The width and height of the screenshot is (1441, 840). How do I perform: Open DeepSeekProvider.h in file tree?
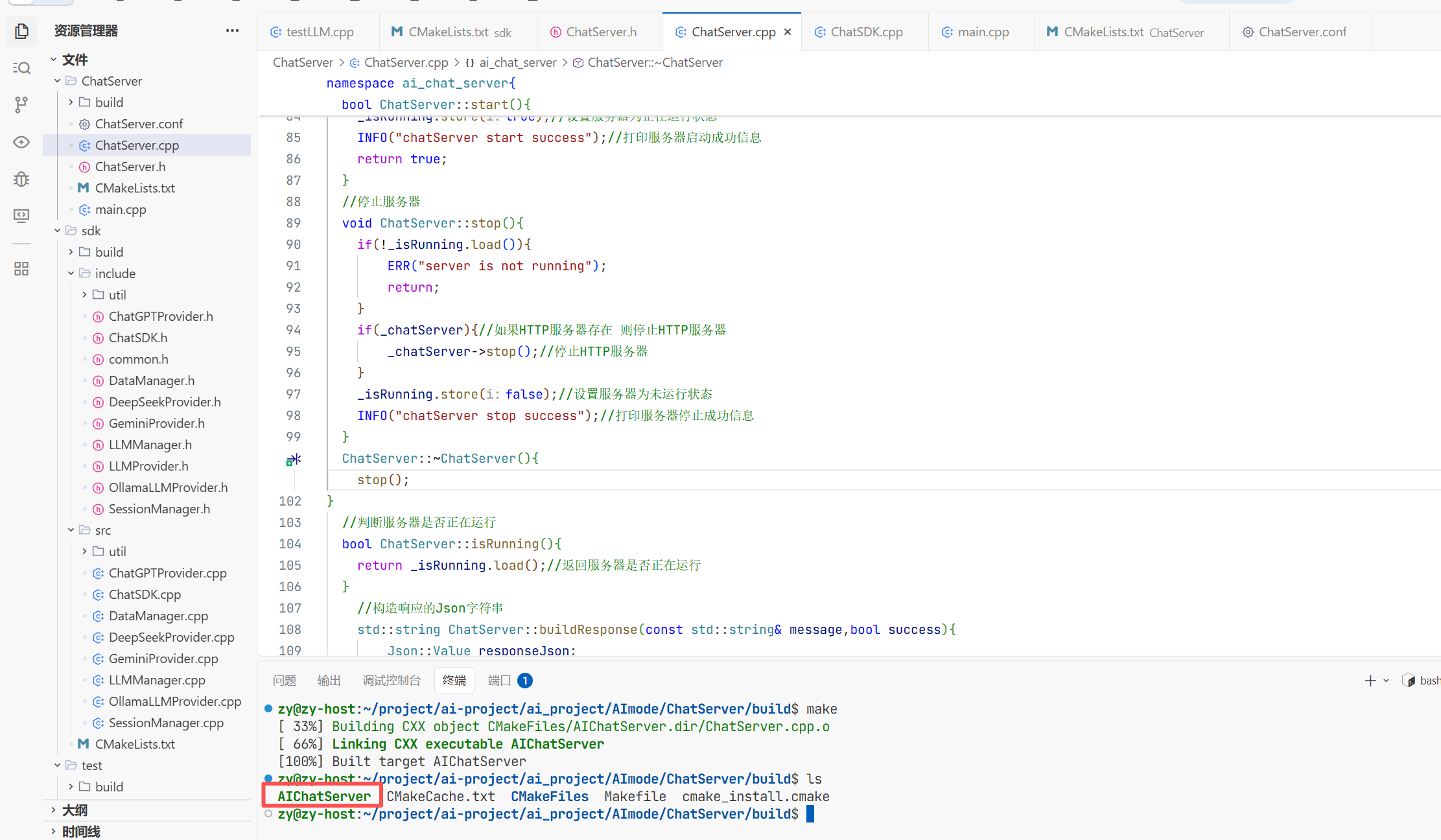pos(165,402)
